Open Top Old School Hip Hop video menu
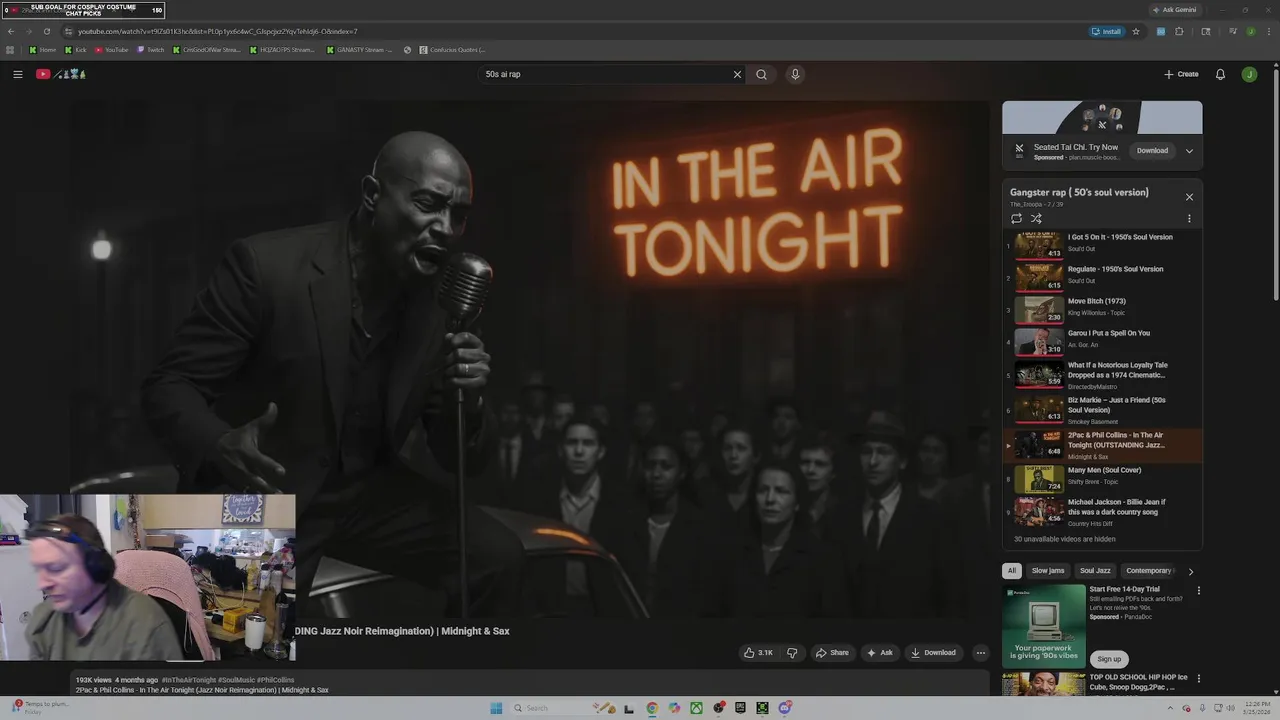 1198,678
